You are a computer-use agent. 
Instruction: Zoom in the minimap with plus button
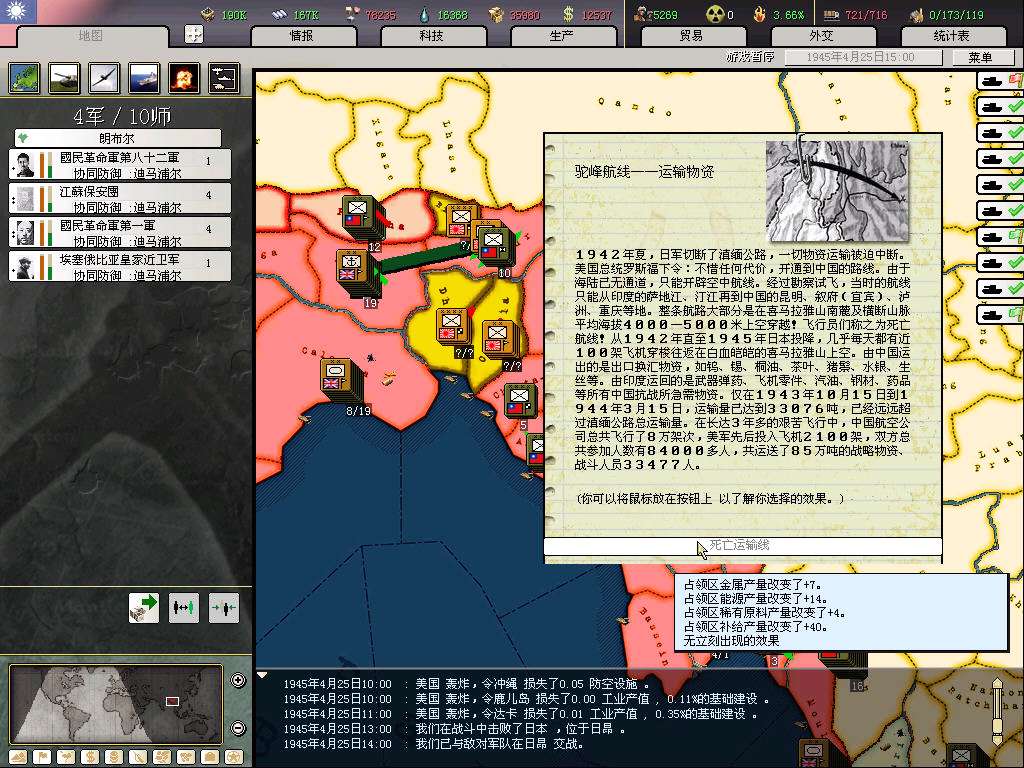pyautogui.click(x=238, y=681)
